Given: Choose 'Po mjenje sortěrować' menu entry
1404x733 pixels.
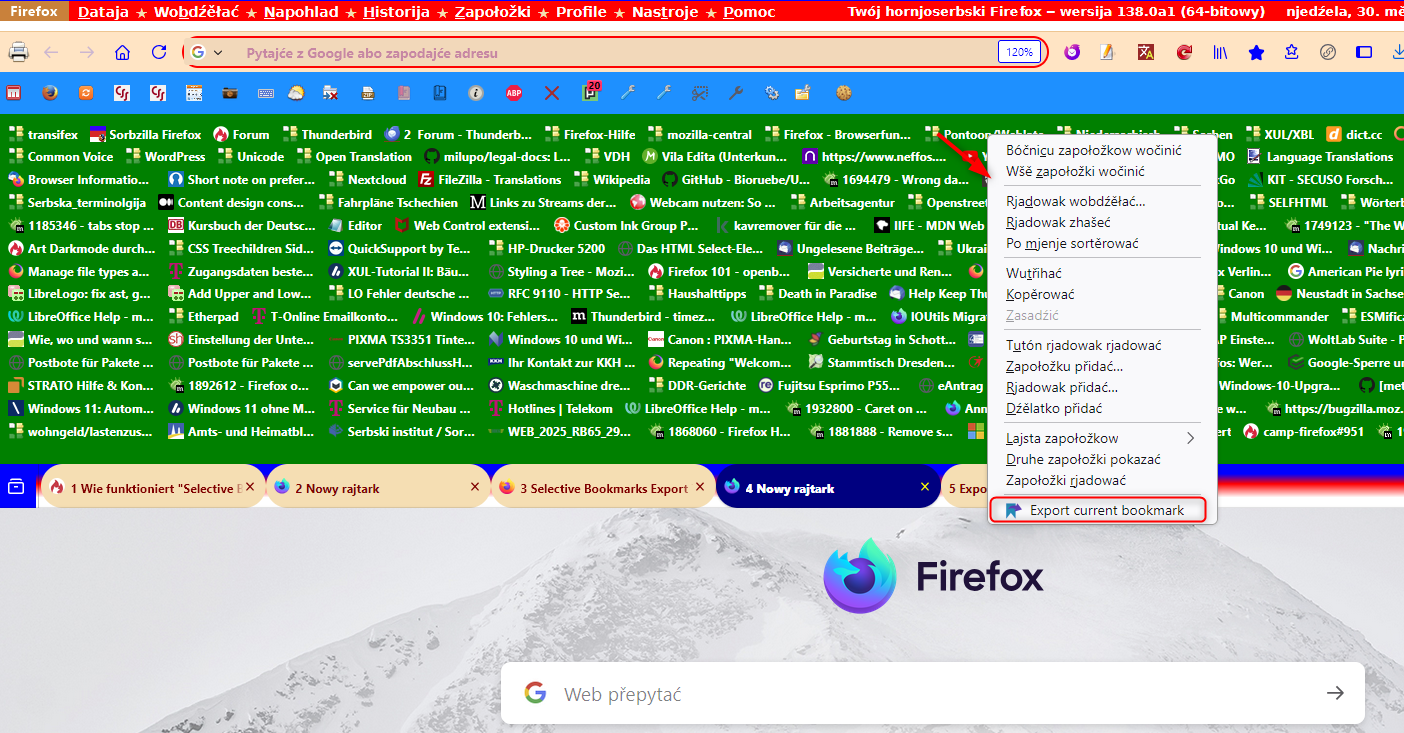Looking at the screenshot, I should coord(1102,243).
